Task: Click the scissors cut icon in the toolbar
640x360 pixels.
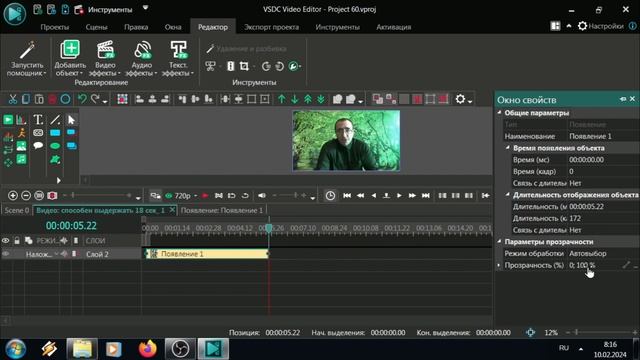Action: (13, 99)
